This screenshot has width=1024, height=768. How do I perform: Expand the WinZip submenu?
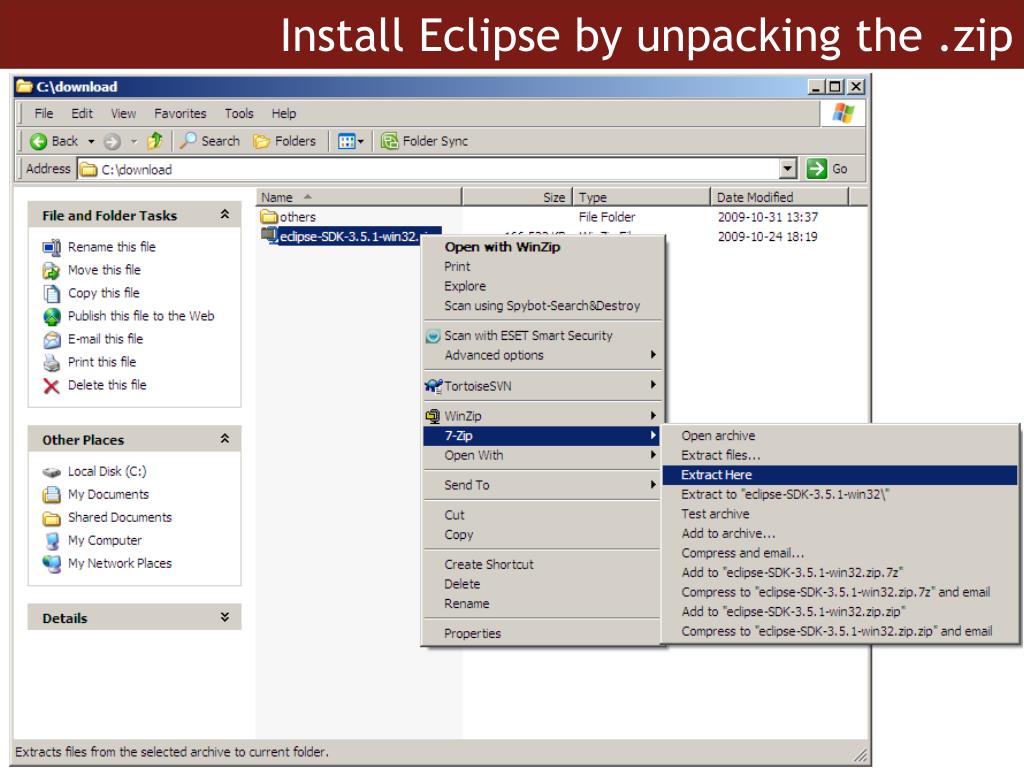(543, 416)
